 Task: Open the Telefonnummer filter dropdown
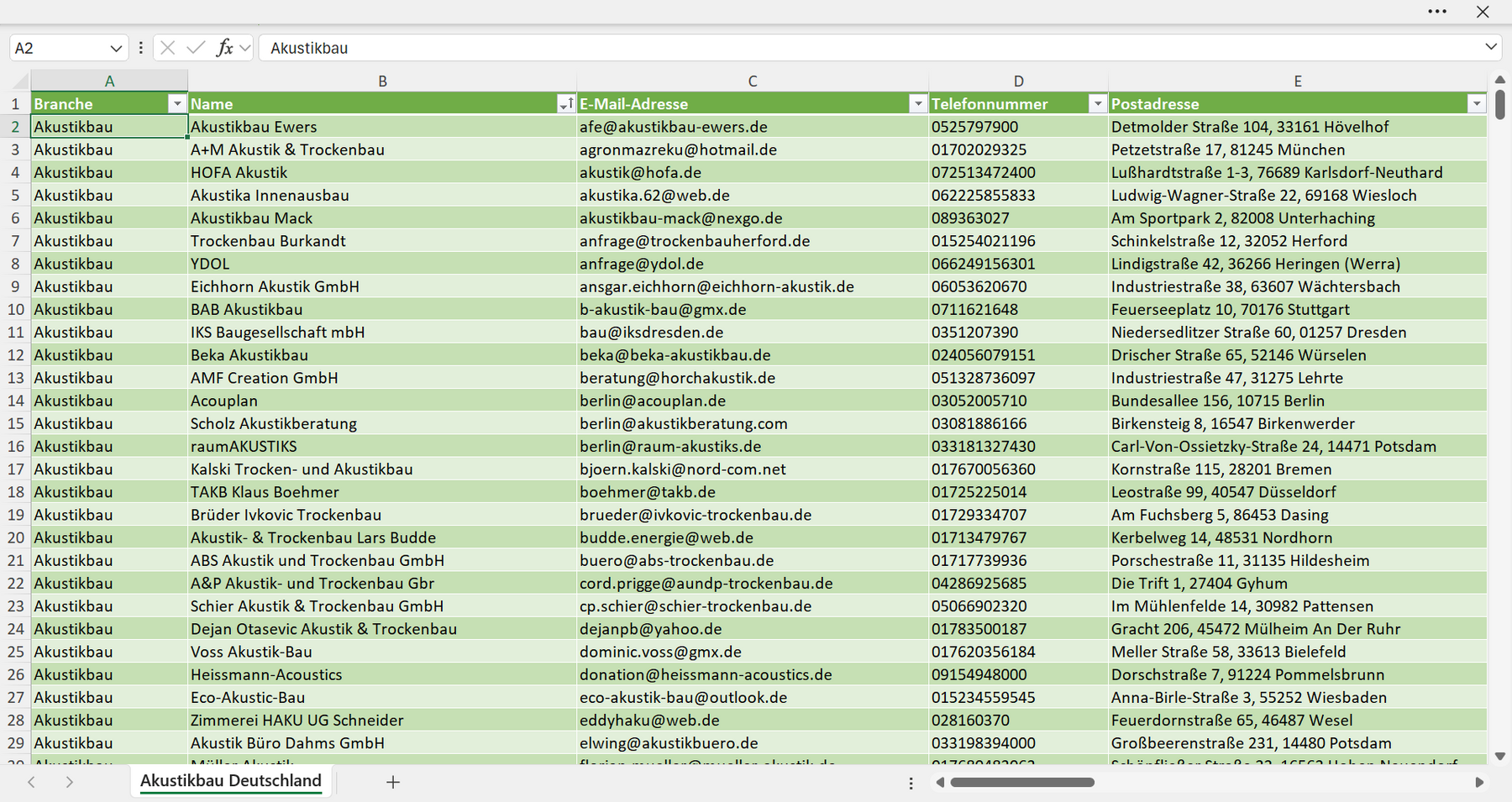tap(1097, 103)
